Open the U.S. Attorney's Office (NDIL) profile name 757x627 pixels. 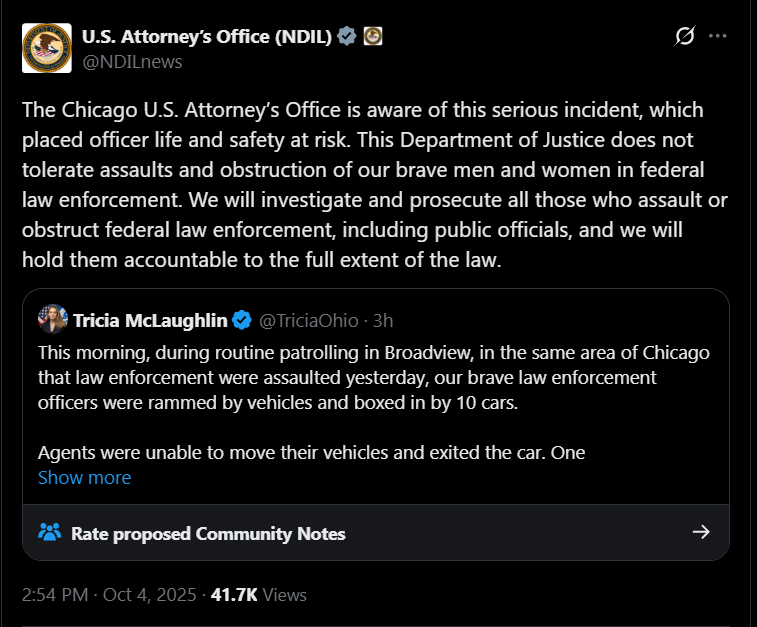(x=207, y=37)
